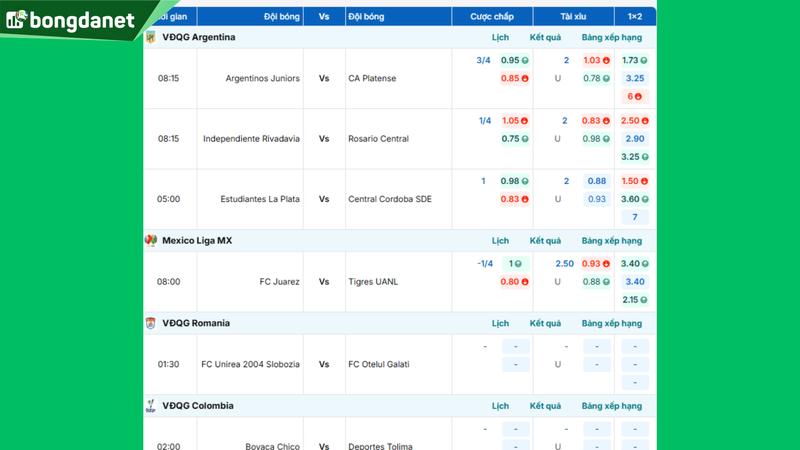Open Lịch for VĐQG Argentina
The width and height of the screenshot is (800, 450).
(500, 37)
